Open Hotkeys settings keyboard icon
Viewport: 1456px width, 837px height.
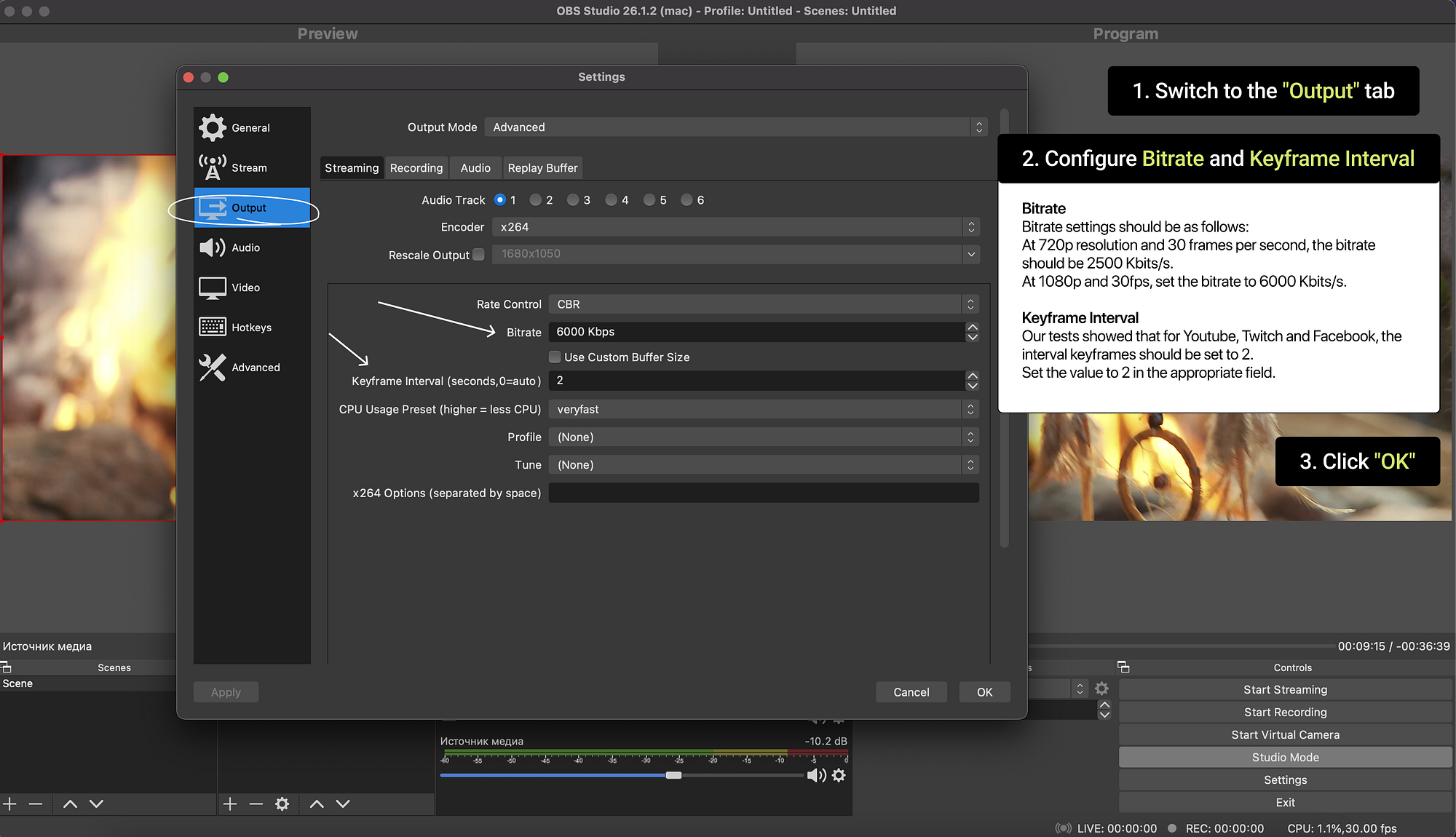pyautogui.click(x=213, y=328)
